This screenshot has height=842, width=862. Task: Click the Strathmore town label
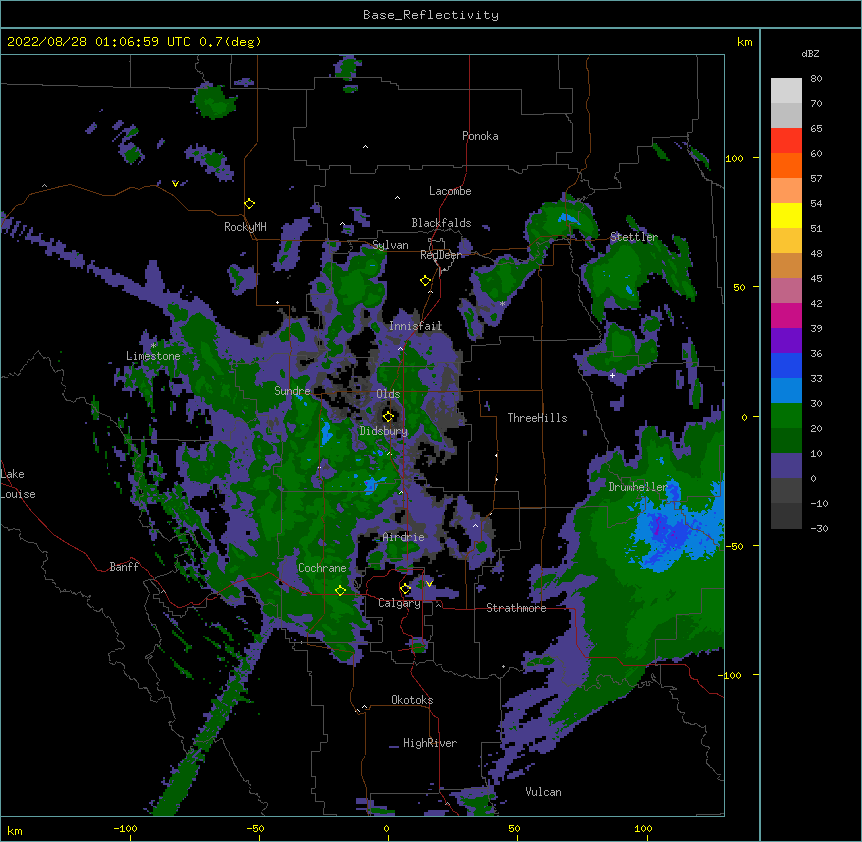coord(516,608)
